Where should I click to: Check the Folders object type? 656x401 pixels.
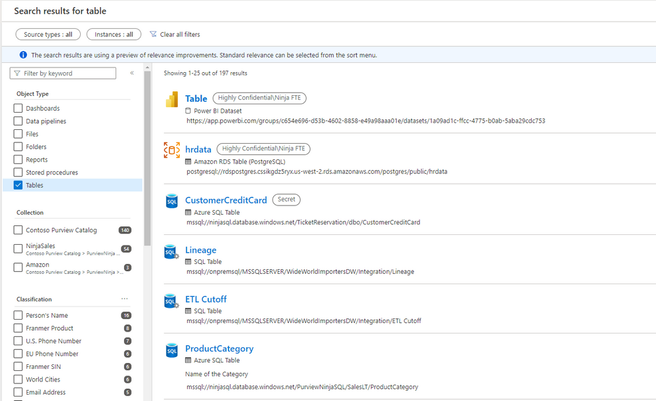pyautogui.click(x=18, y=147)
